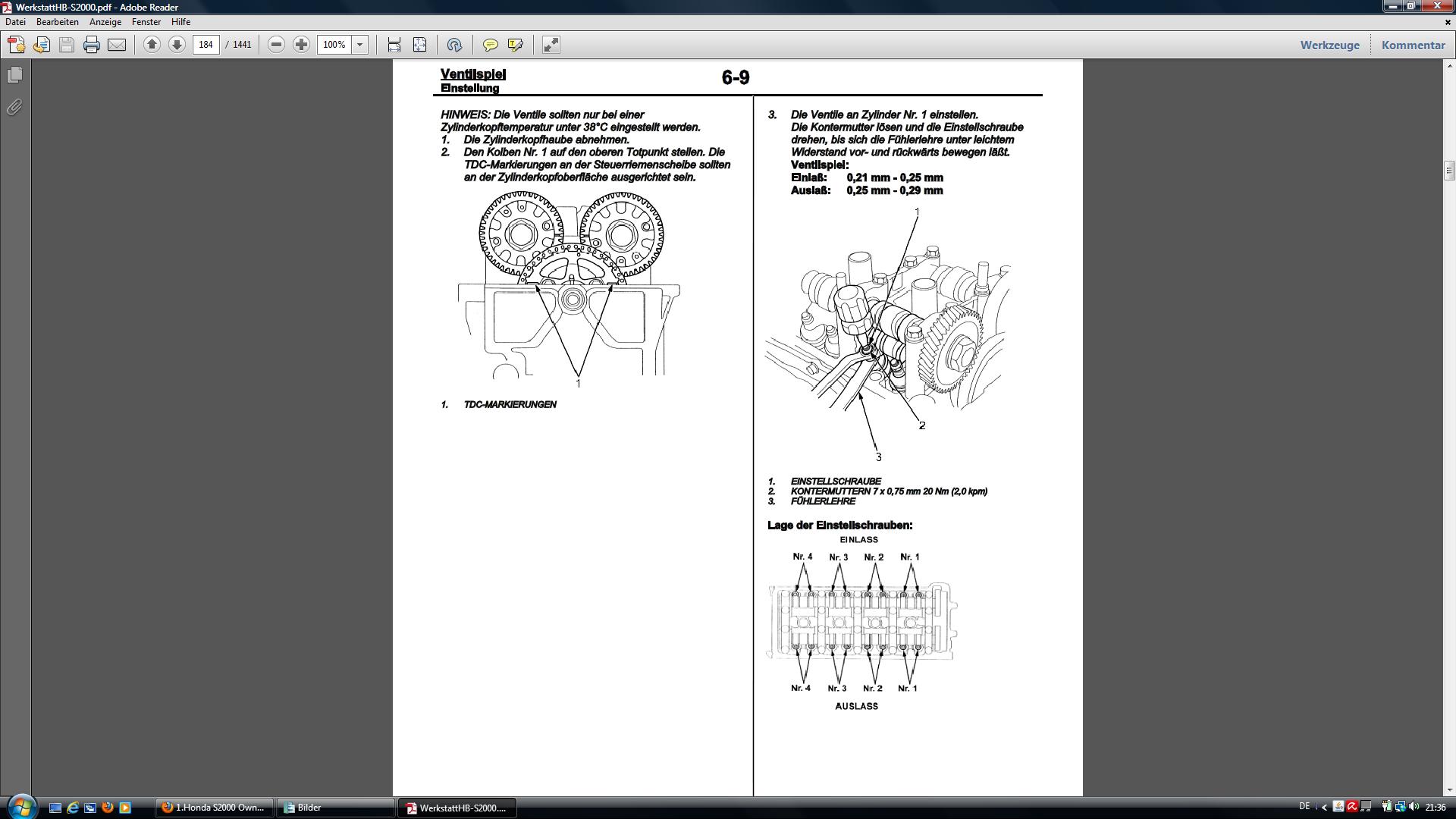The height and width of the screenshot is (819, 1456).
Task: Click the fit full page icon
Action: pyautogui.click(x=419, y=45)
